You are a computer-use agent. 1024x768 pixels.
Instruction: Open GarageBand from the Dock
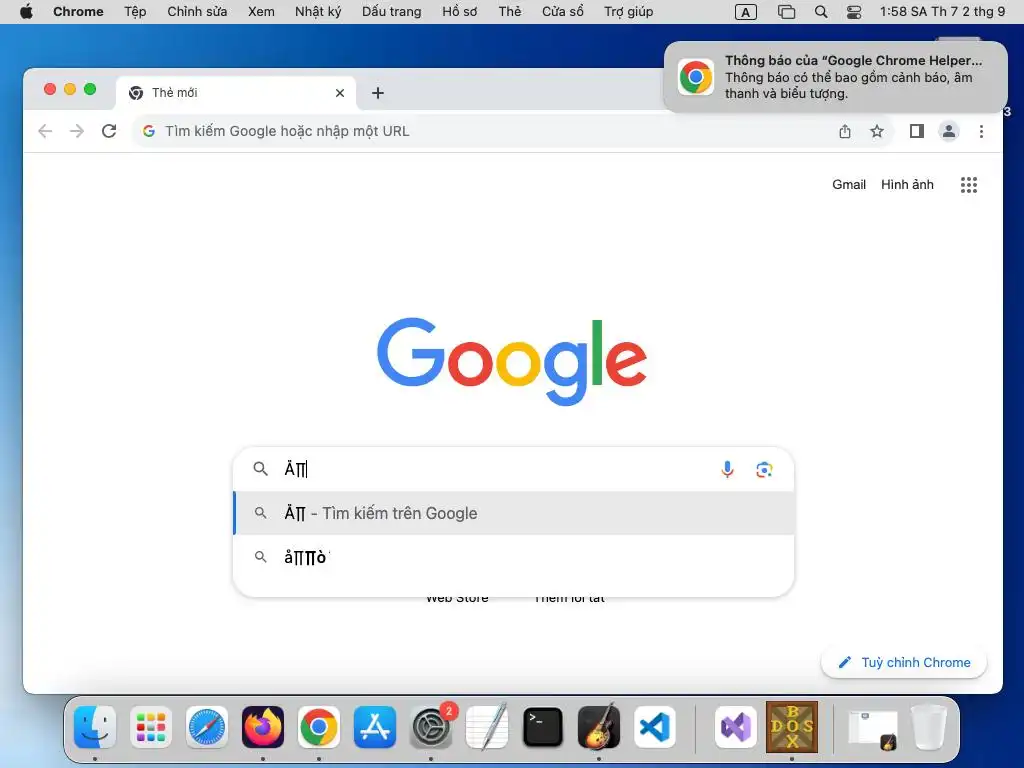point(599,726)
